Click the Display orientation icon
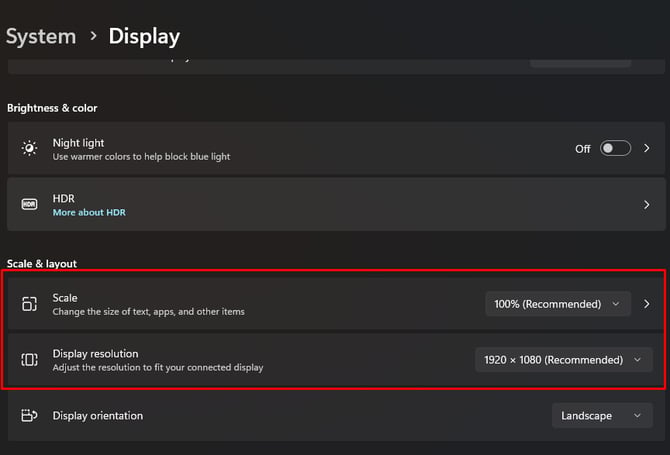This screenshot has width=670, height=455. pyautogui.click(x=29, y=415)
